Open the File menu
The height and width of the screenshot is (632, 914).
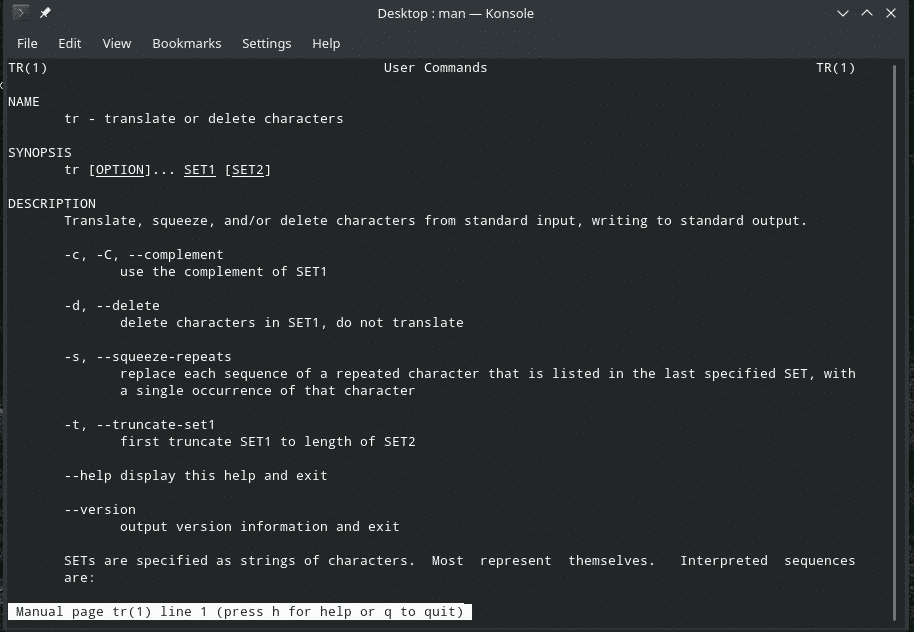tap(27, 43)
